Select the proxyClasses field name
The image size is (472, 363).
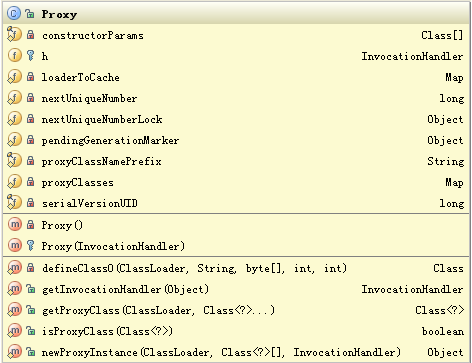tap(78, 183)
